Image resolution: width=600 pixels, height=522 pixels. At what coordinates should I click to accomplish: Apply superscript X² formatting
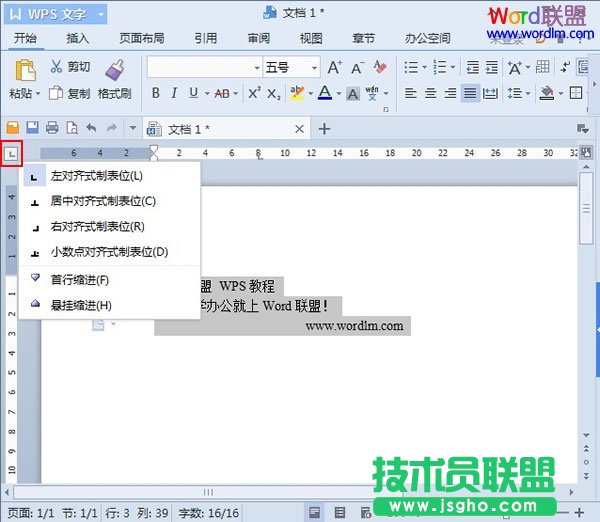pos(254,93)
